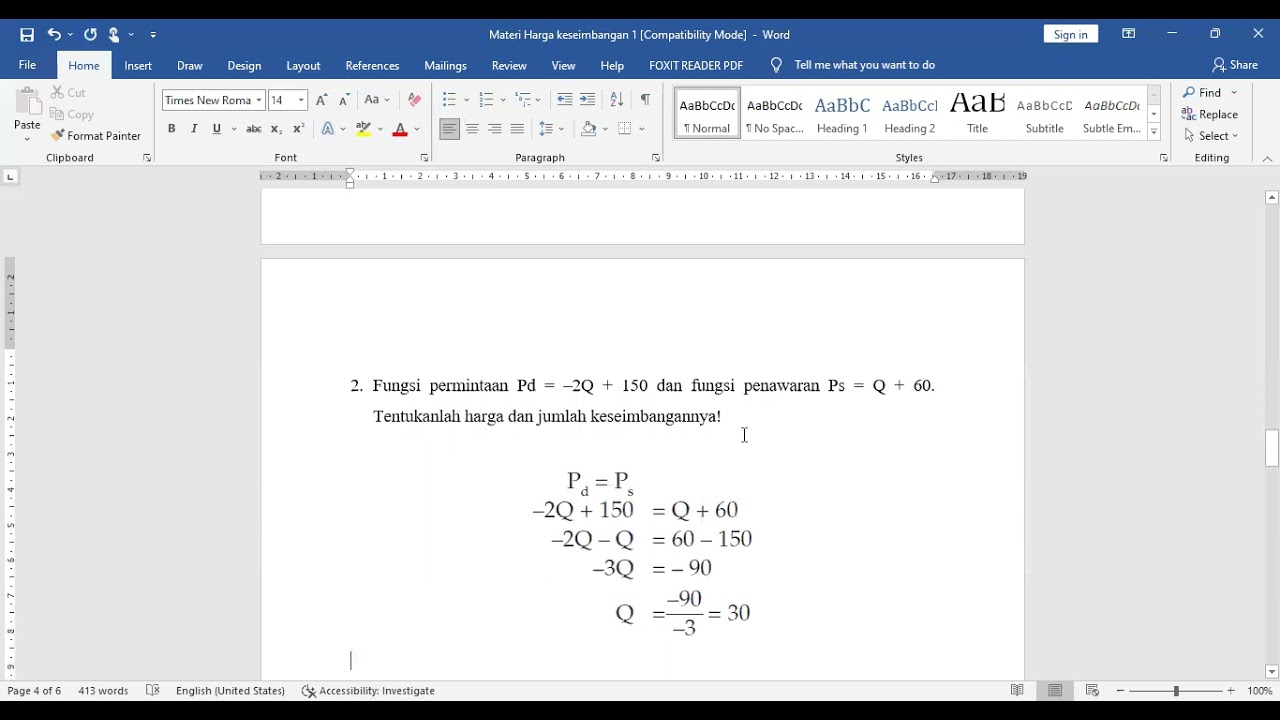Toggle italic formatting

click(194, 129)
